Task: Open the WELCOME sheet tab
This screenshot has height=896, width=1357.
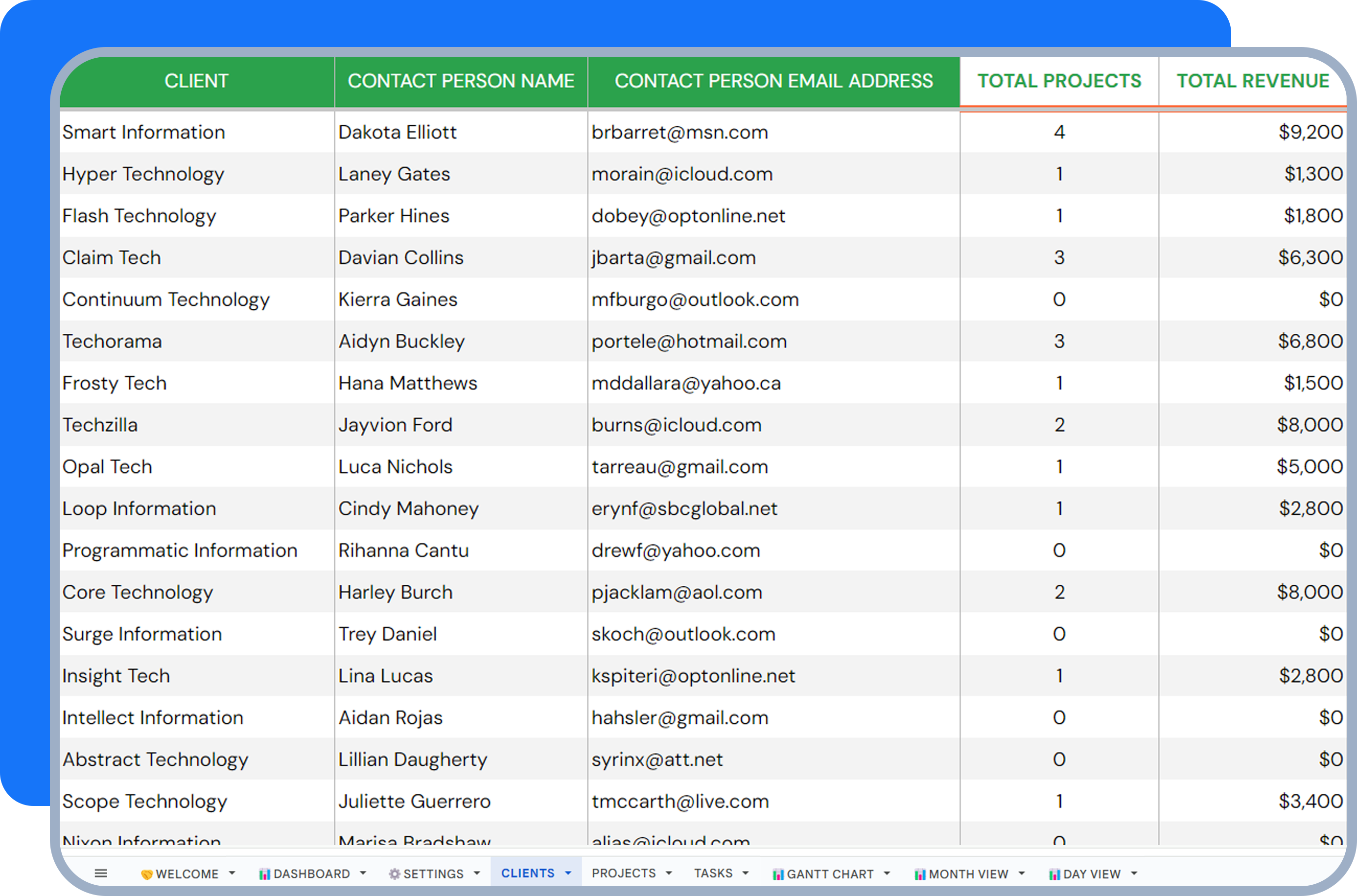Action: [187, 873]
